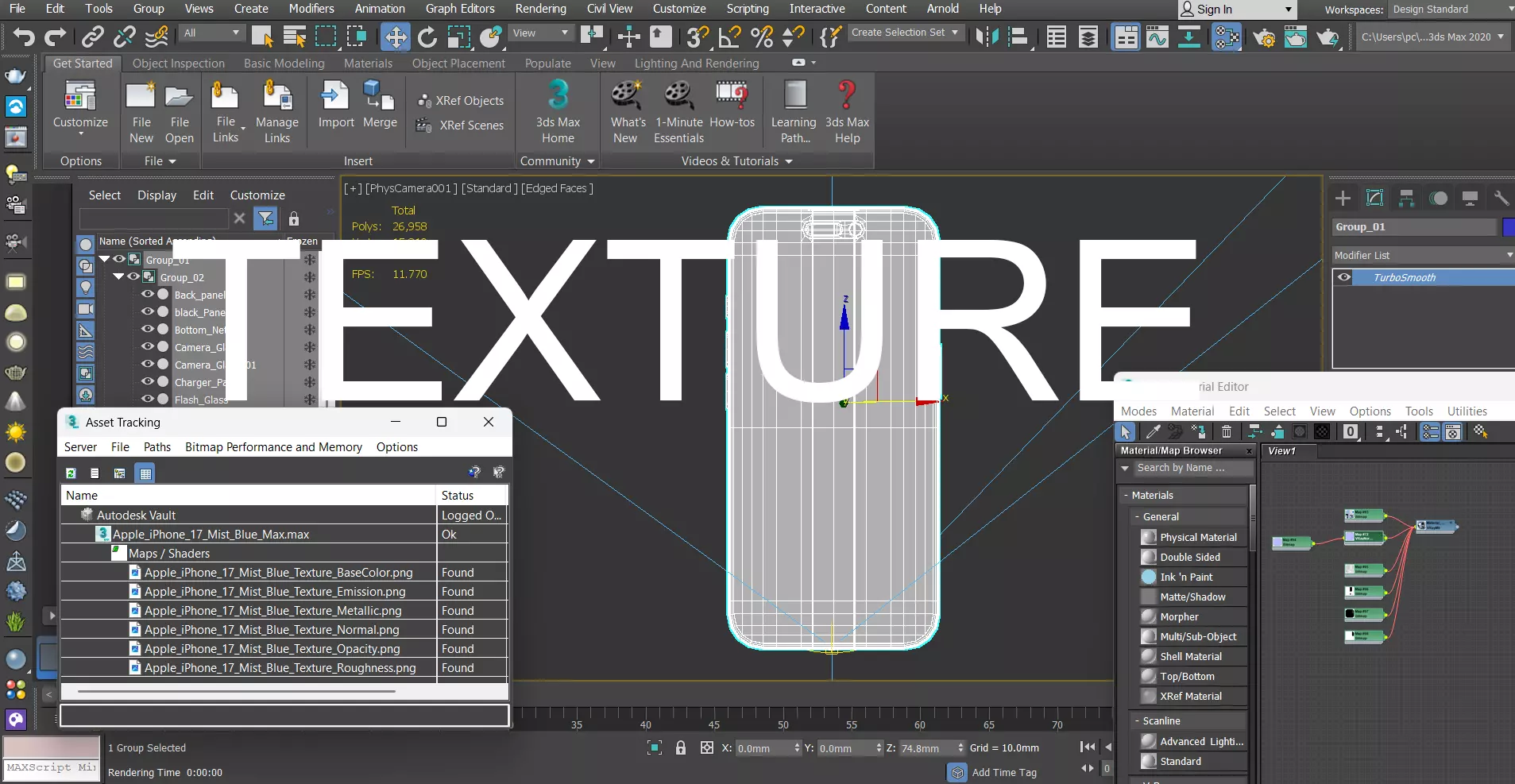Open the Curve Editor
1515x784 pixels.
pos(1158,37)
